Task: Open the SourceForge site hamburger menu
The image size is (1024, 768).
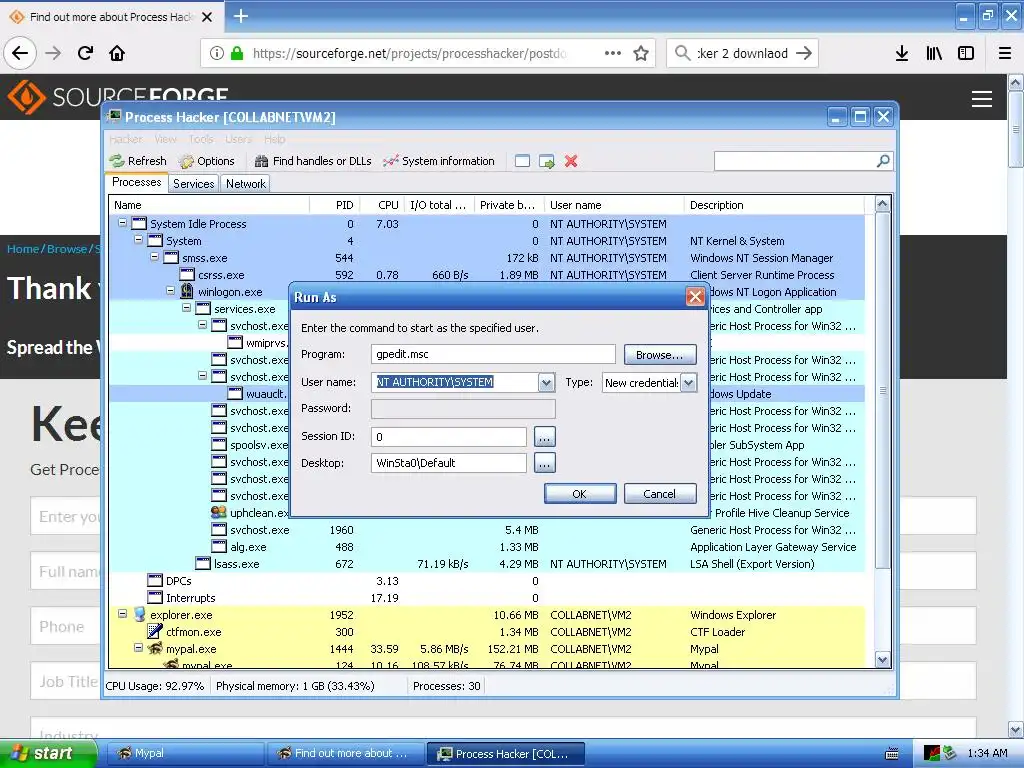Action: point(982,99)
